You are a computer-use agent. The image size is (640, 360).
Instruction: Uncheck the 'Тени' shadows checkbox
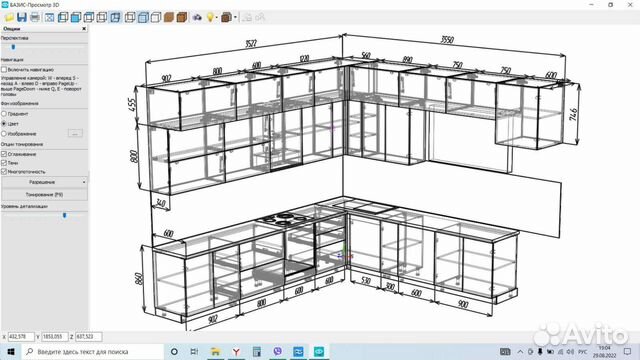[x=4, y=163]
